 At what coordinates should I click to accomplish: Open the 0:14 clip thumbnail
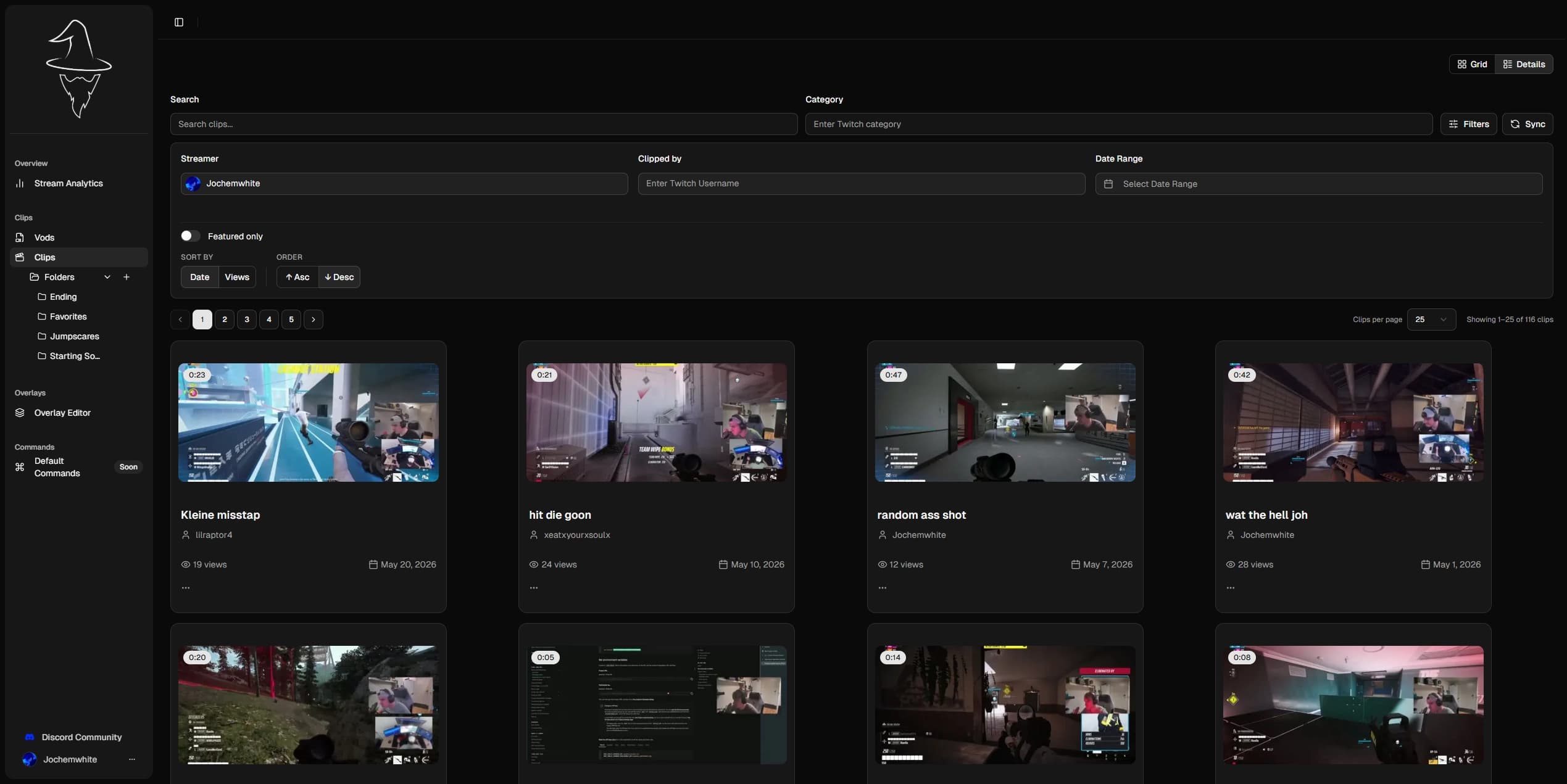(1005, 705)
